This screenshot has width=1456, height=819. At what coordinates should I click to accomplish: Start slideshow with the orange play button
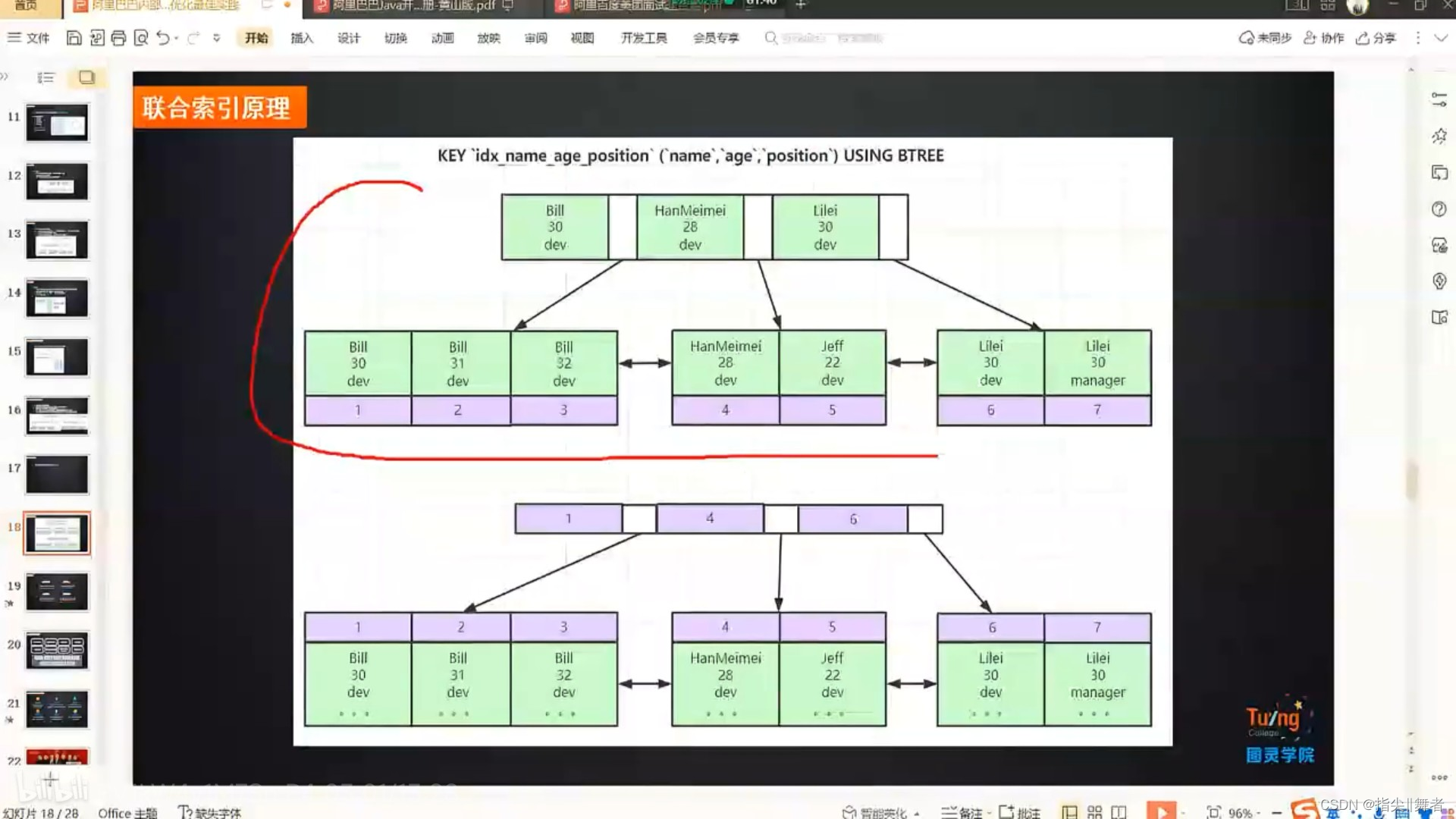1161,811
